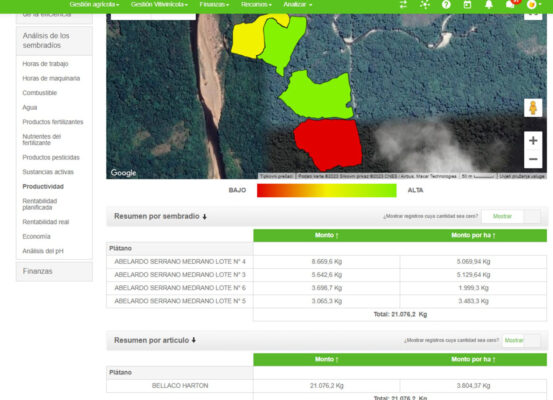Open Sustancias activas report
This screenshot has height=400, width=553.
(48, 172)
